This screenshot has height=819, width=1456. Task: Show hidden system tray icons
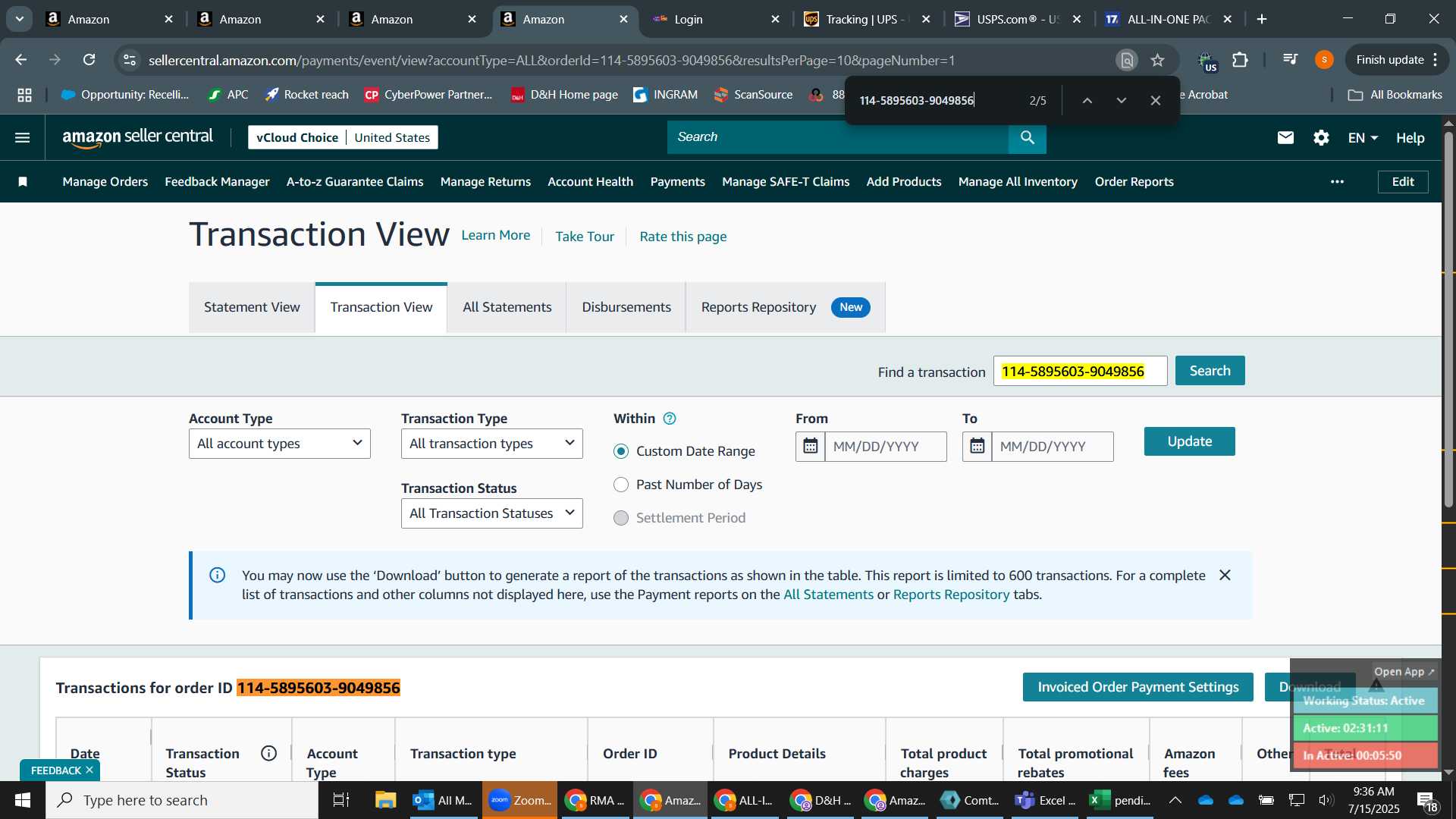(1175, 800)
